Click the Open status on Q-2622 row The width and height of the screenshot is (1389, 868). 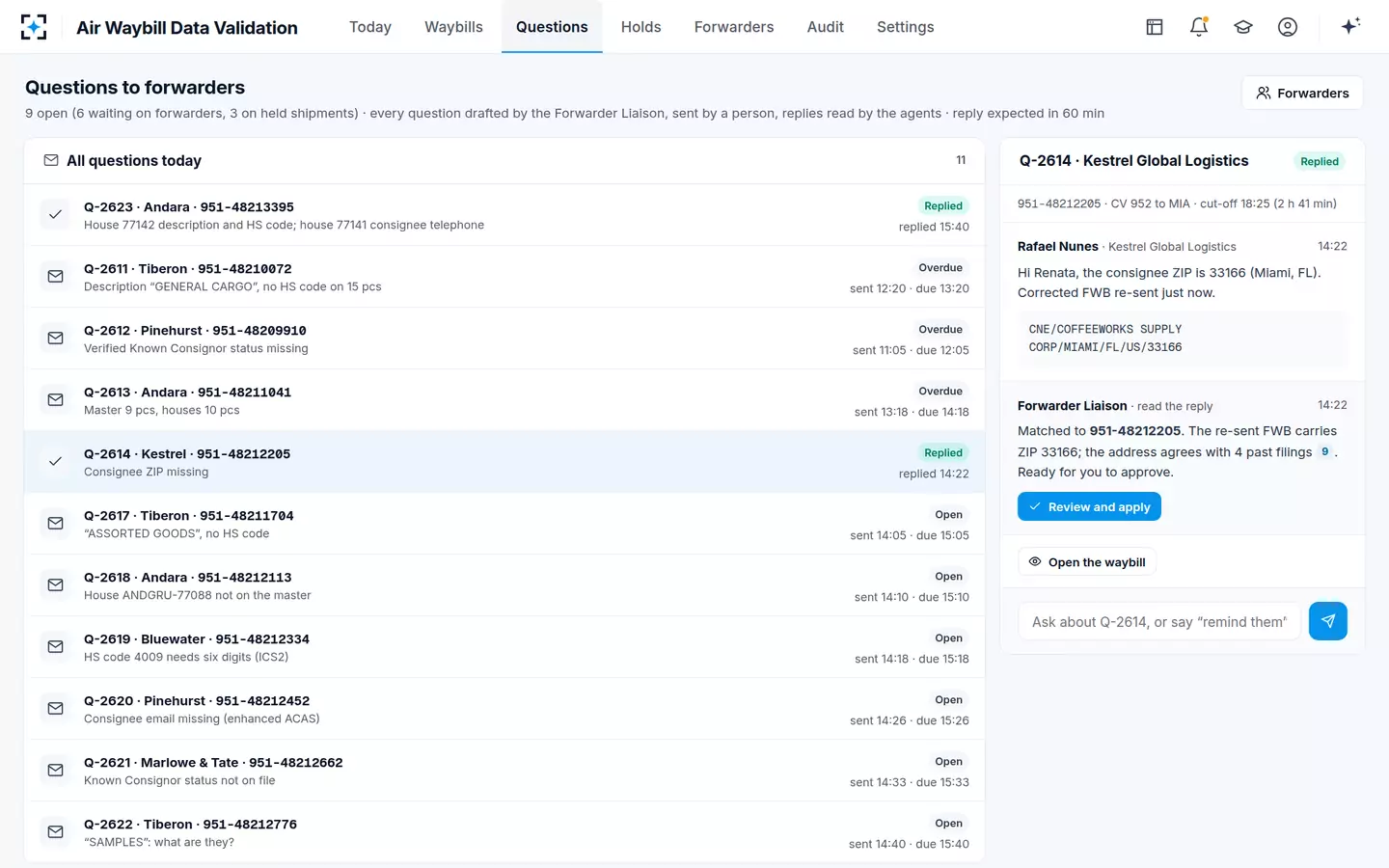948,823
